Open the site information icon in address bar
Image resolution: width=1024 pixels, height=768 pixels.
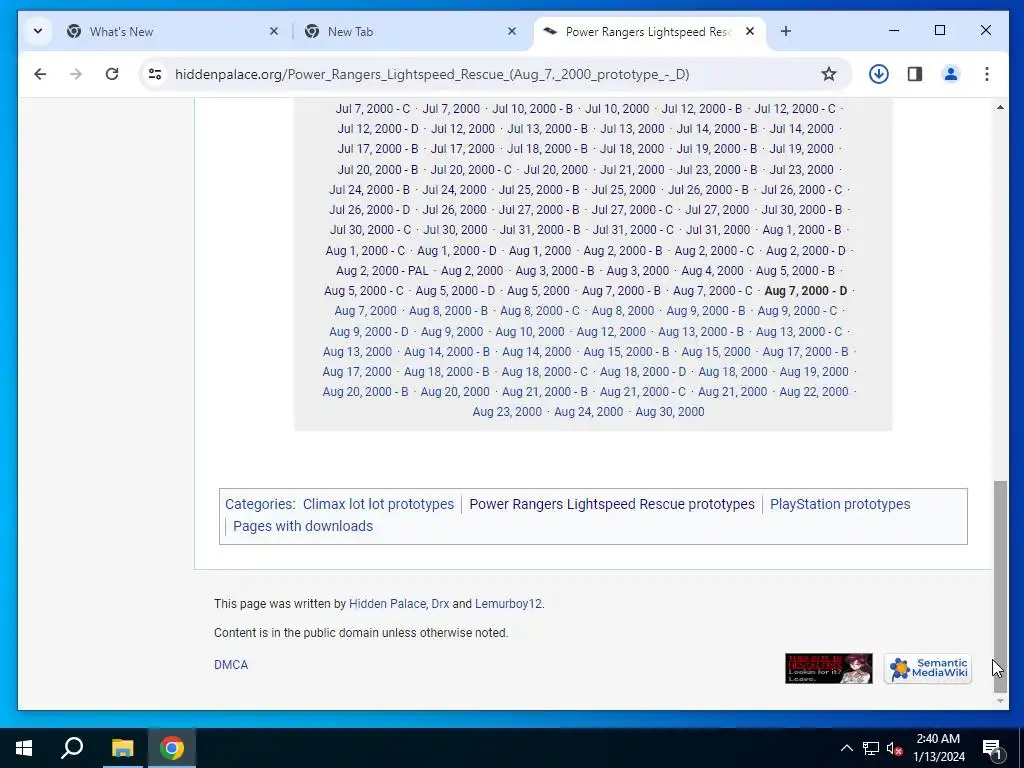[155, 74]
